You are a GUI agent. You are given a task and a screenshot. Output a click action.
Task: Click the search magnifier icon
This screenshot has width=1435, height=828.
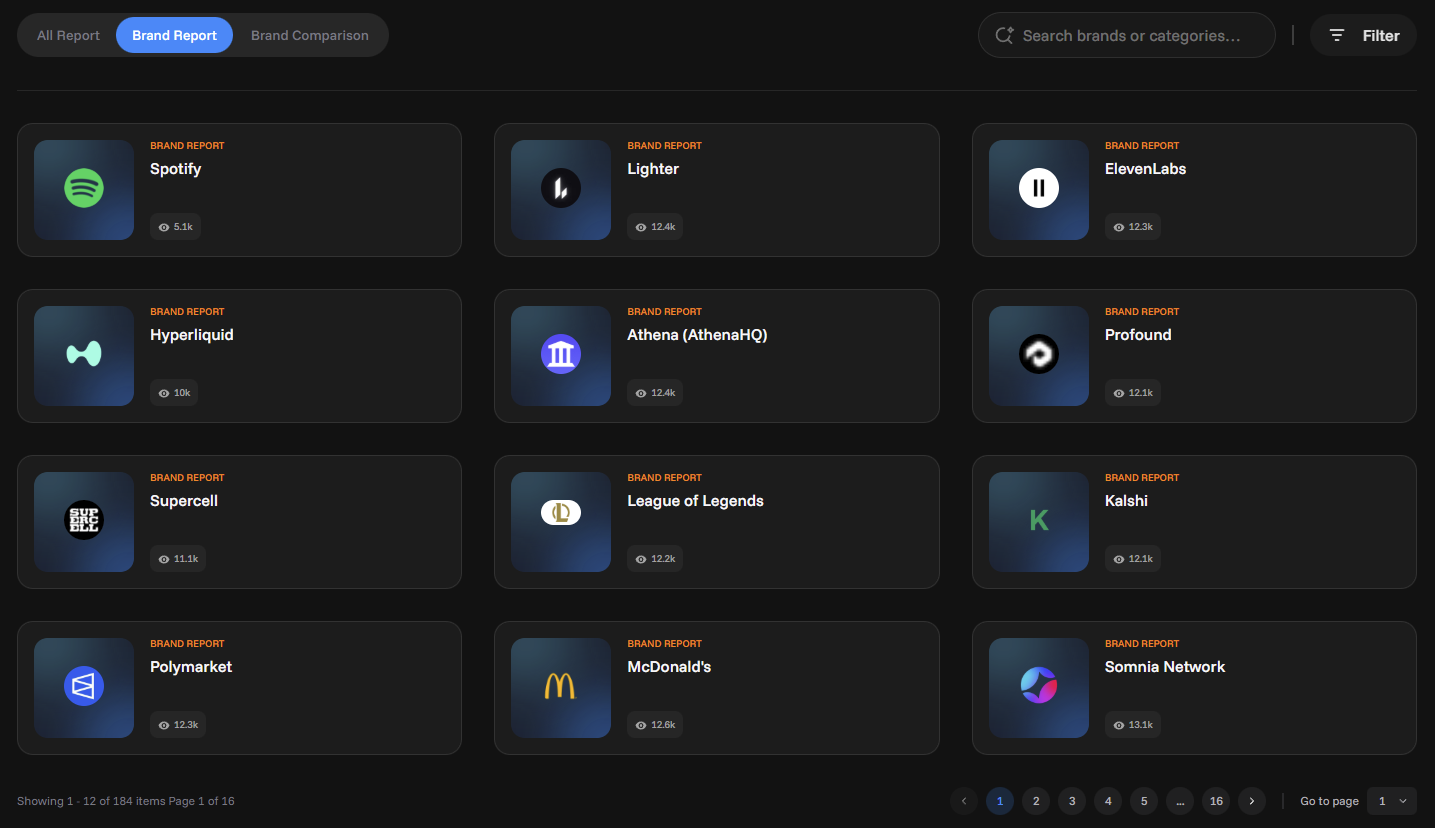[1003, 35]
